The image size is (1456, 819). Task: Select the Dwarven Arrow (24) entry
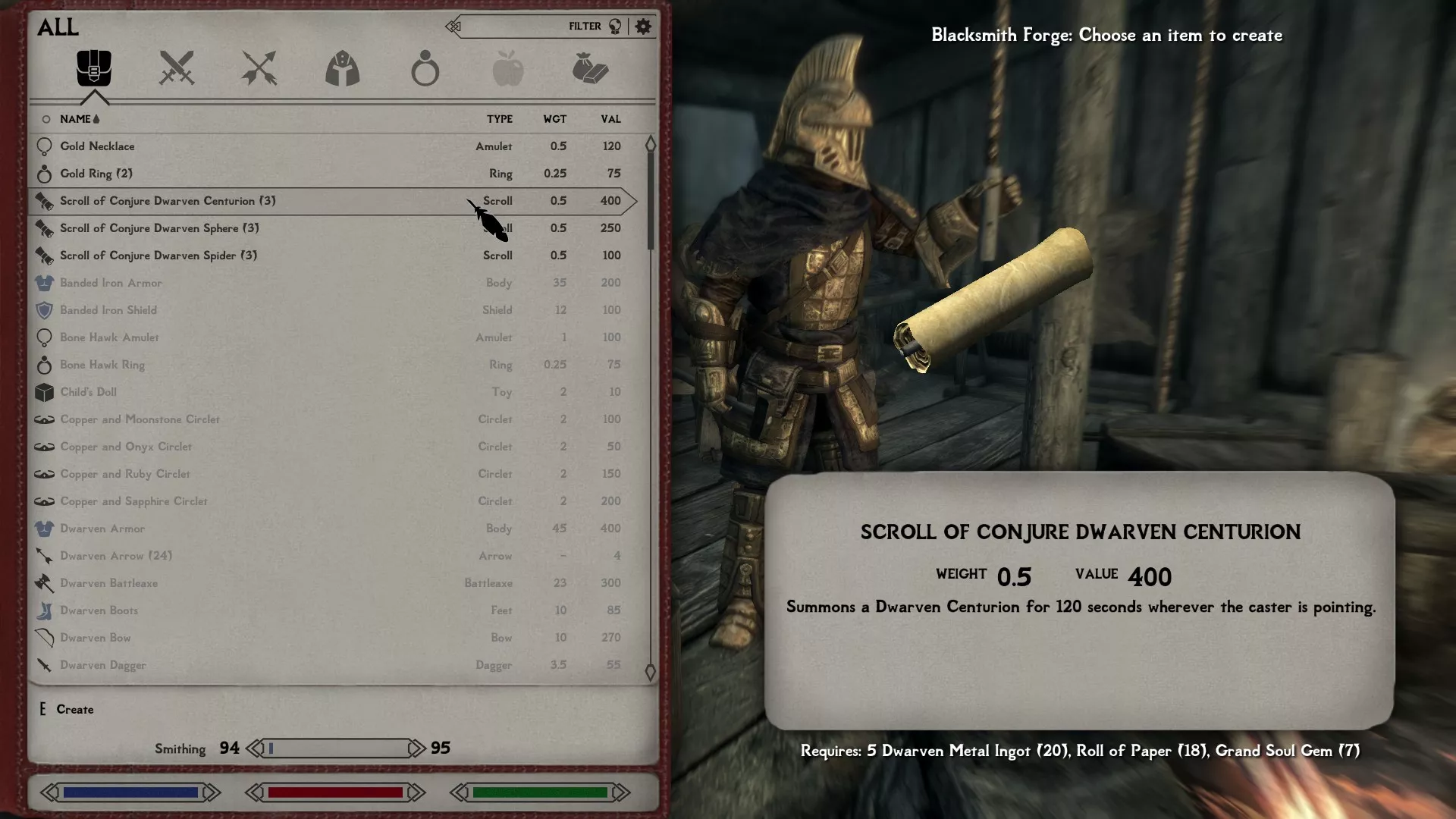[x=332, y=556]
